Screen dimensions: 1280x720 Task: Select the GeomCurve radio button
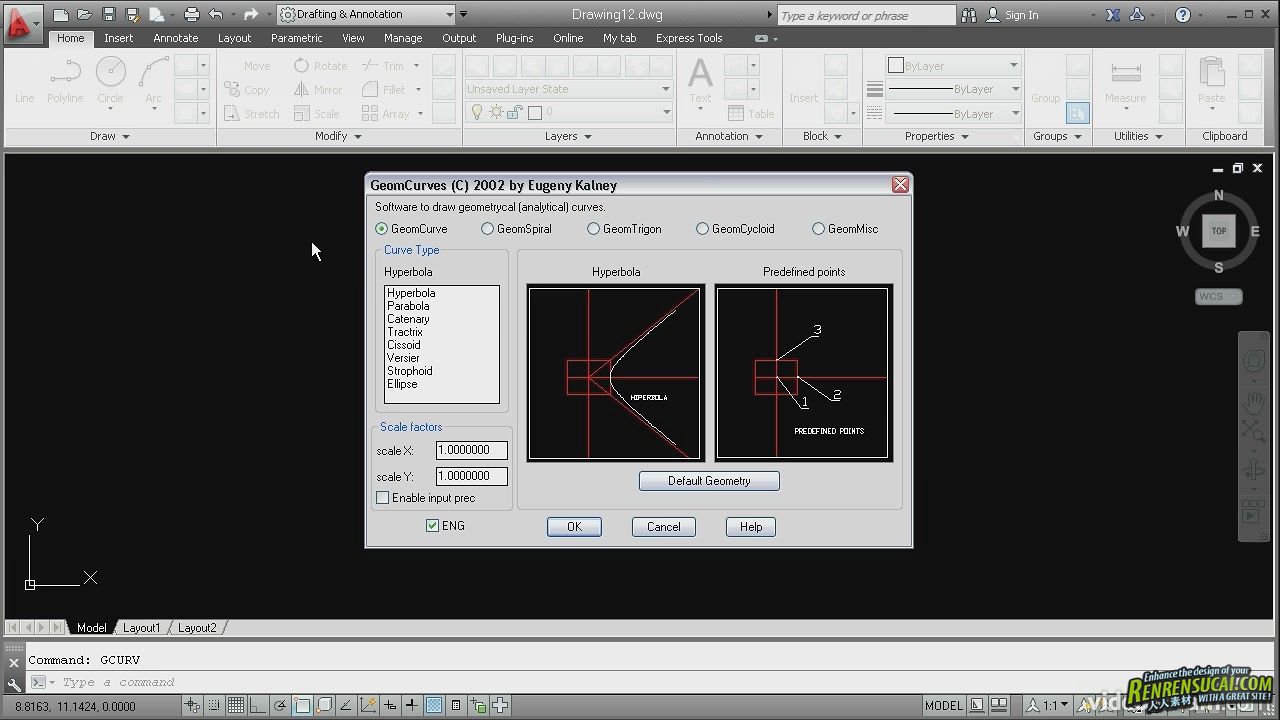[381, 229]
